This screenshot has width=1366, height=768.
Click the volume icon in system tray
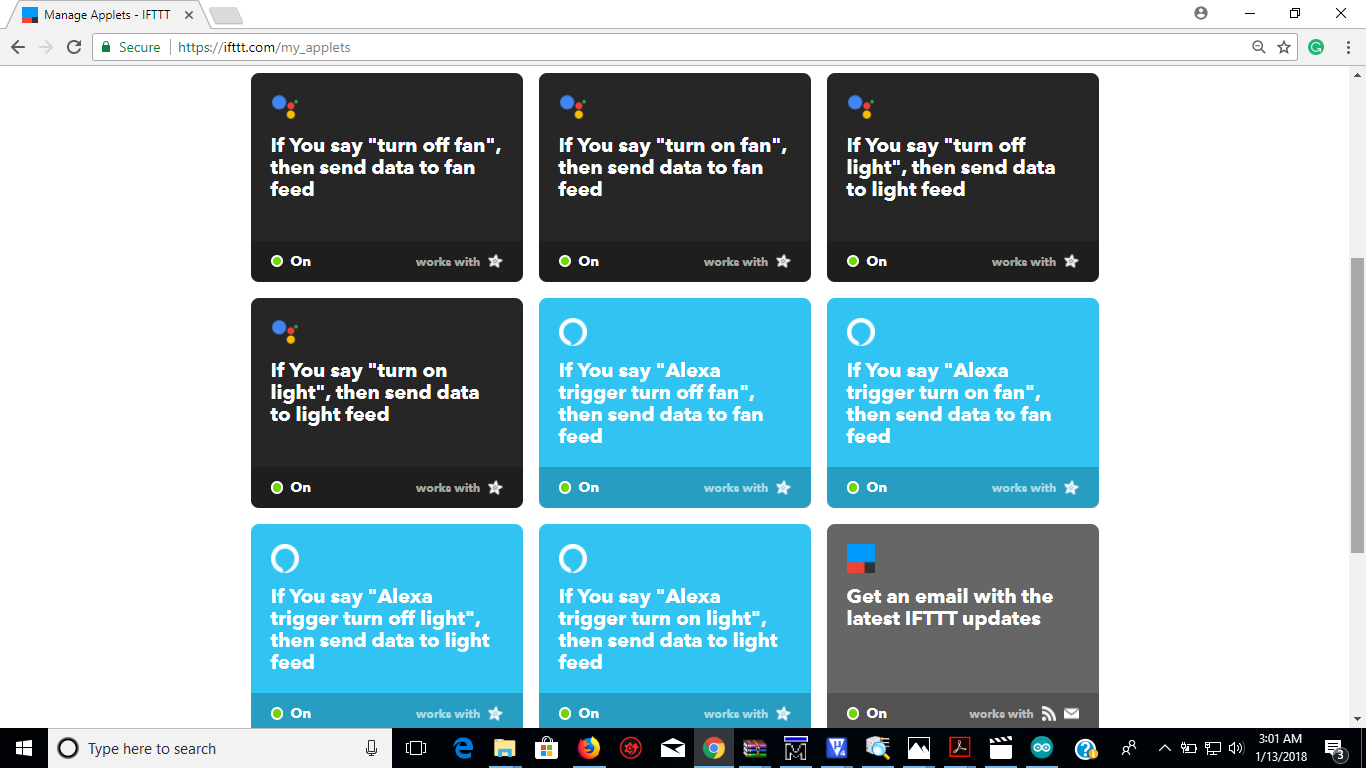pyautogui.click(x=1237, y=748)
